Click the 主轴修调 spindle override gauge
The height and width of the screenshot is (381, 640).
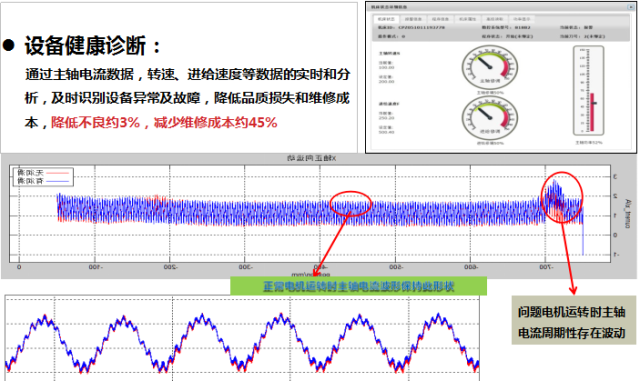490,67
